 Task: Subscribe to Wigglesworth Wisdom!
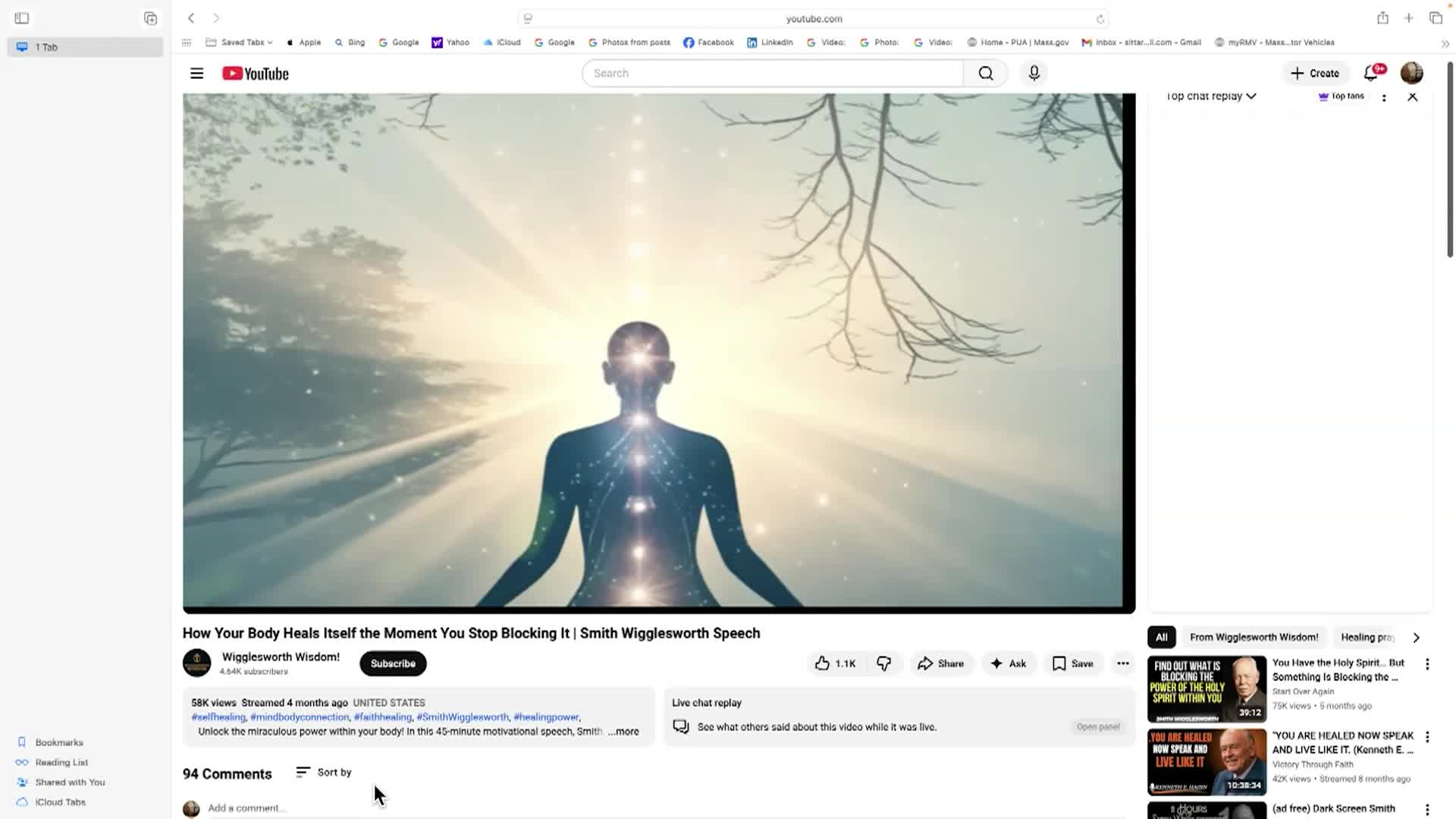point(393,664)
